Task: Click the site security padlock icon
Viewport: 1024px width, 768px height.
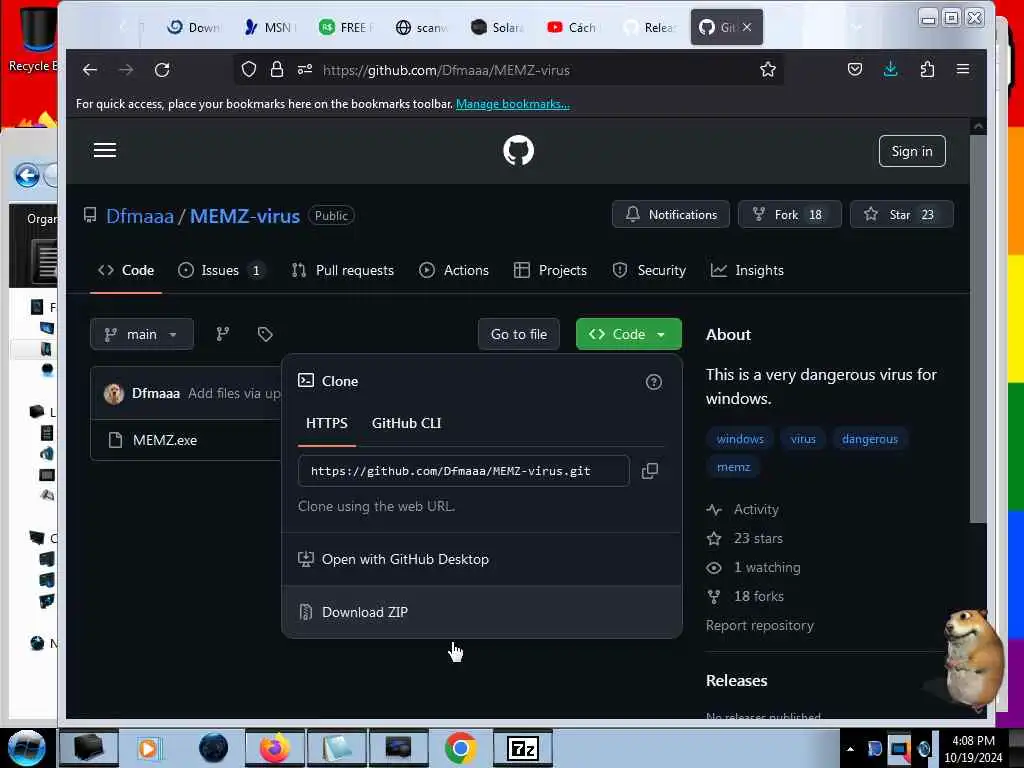Action: point(277,70)
